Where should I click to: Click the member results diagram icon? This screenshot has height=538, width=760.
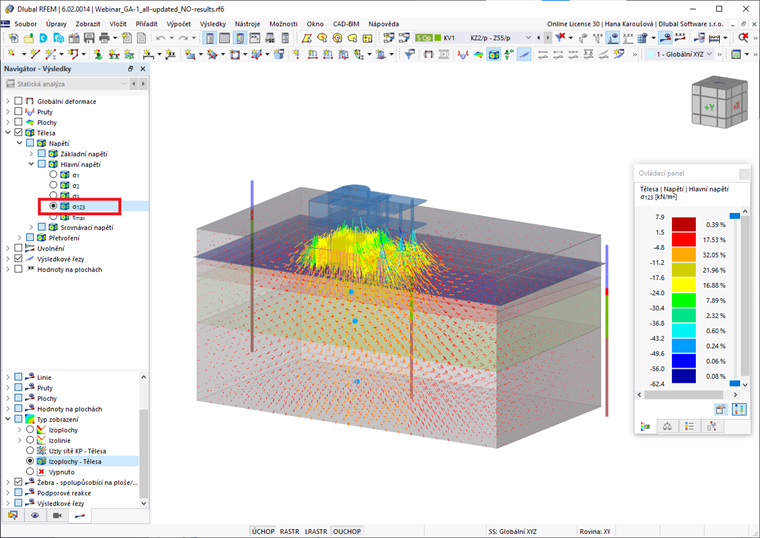tap(463, 54)
